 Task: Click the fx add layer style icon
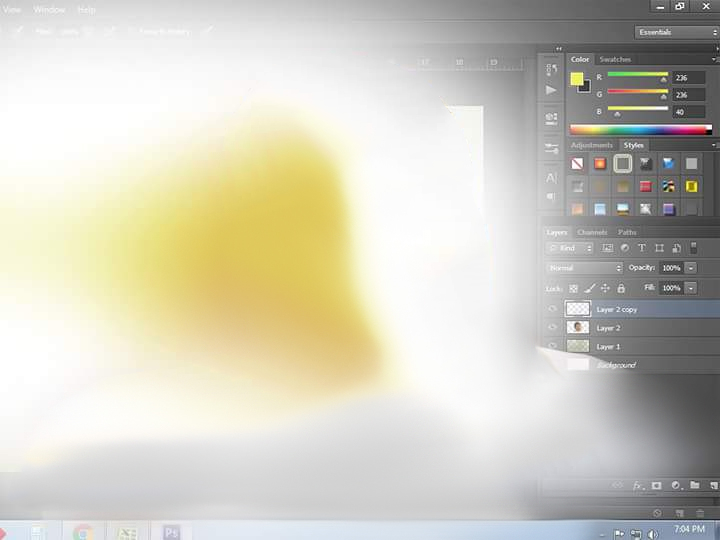(637, 486)
